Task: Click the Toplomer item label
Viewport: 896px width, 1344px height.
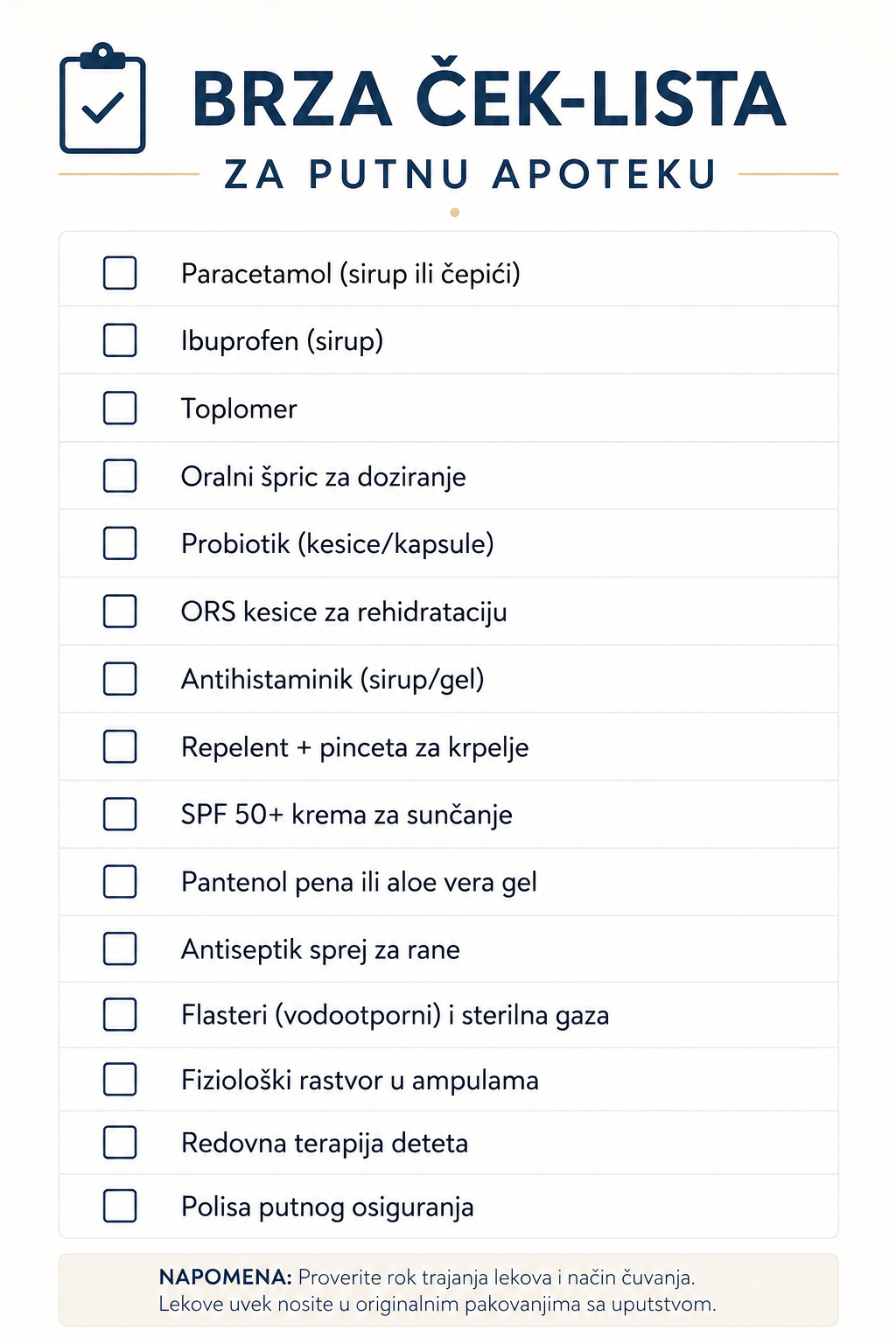Action: coord(239,409)
